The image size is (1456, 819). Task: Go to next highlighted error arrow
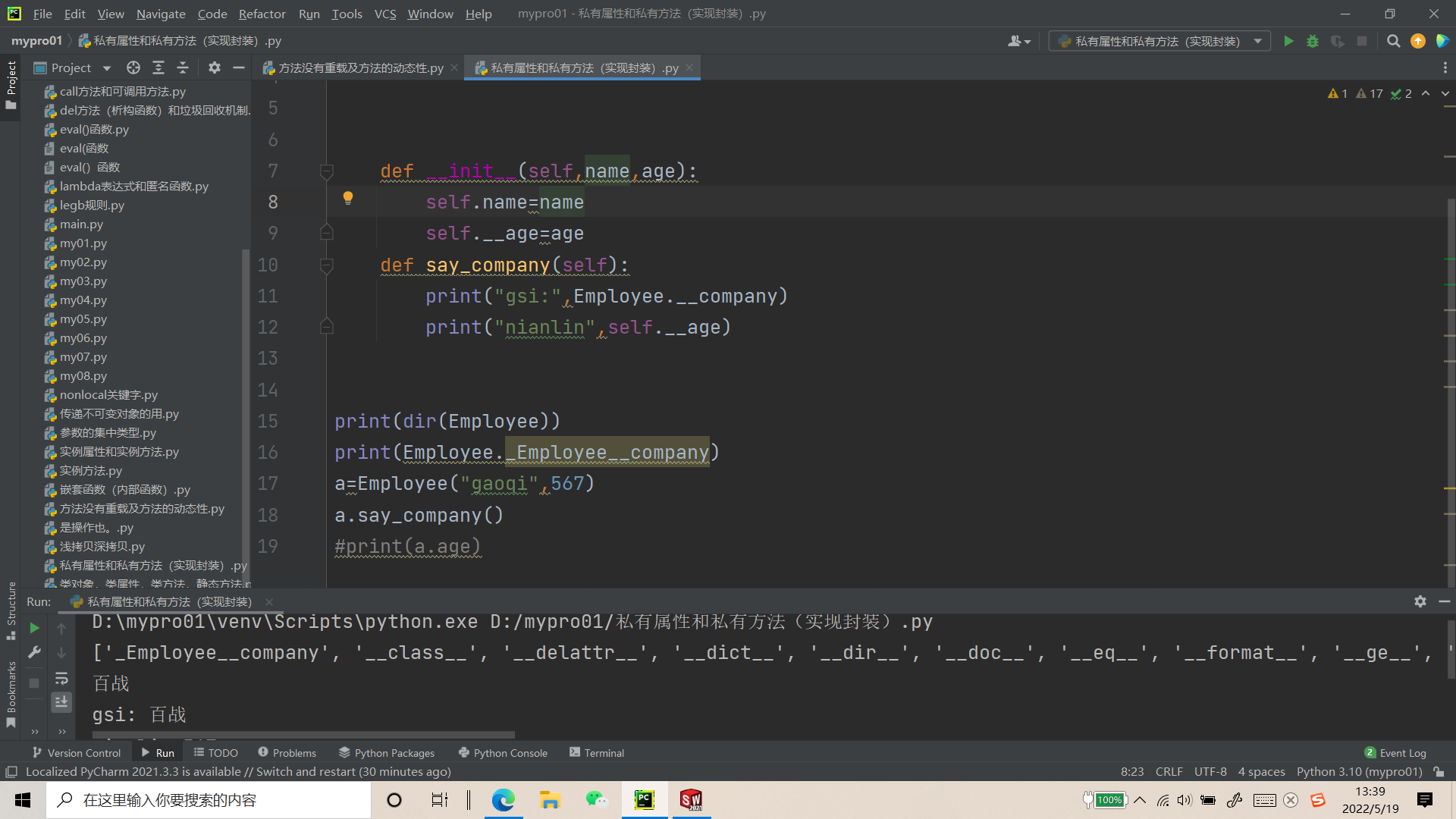tap(1445, 93)
